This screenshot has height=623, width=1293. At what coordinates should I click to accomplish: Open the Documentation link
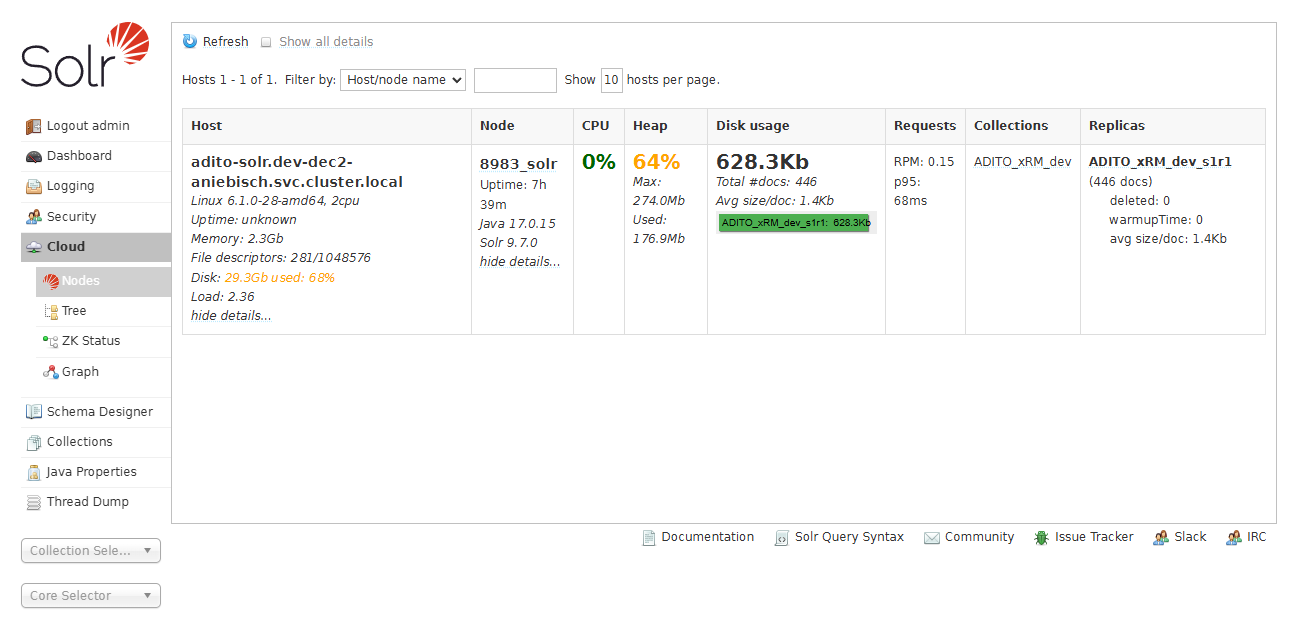(x=707, y=537)
